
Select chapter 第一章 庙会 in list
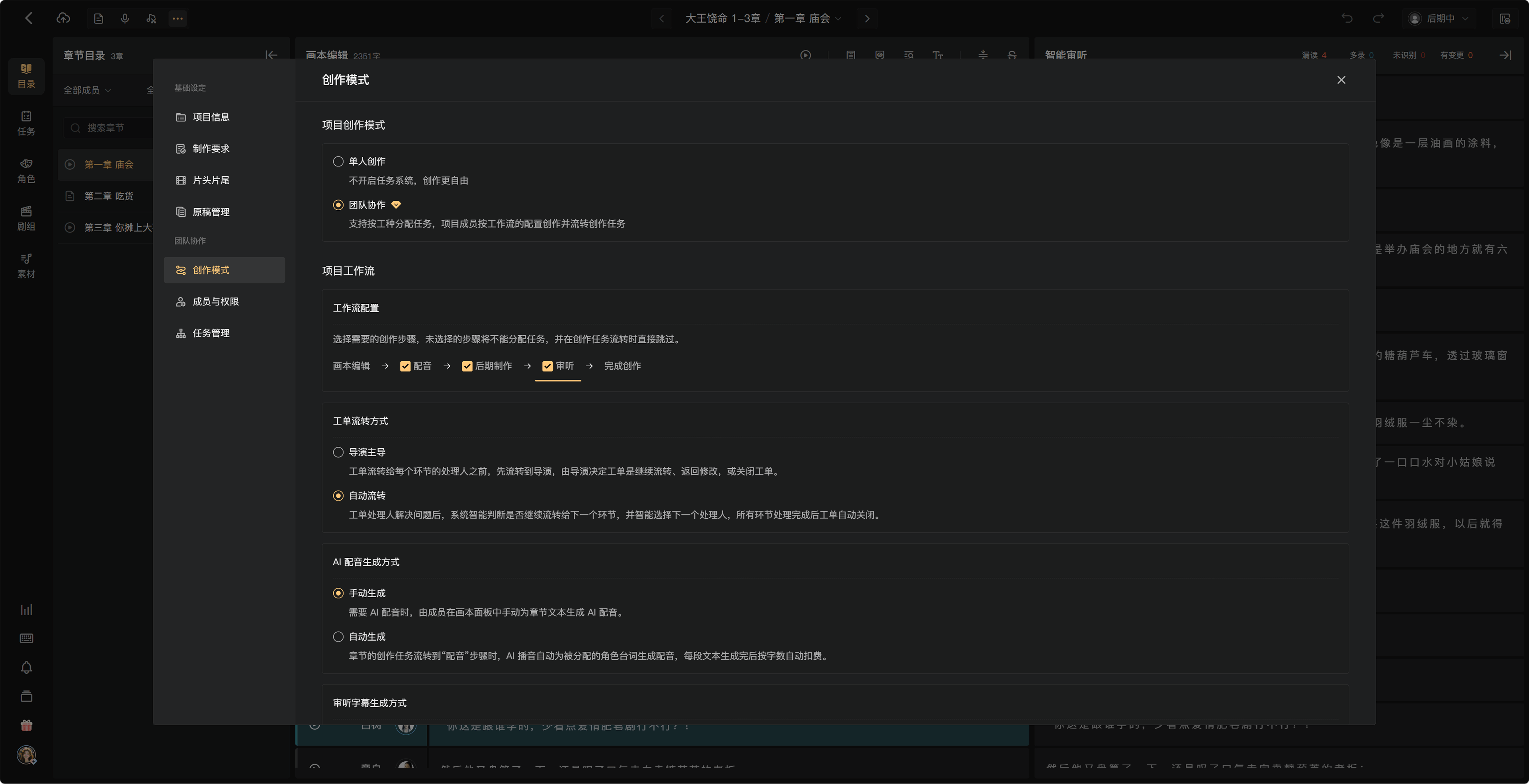point(106,164)
